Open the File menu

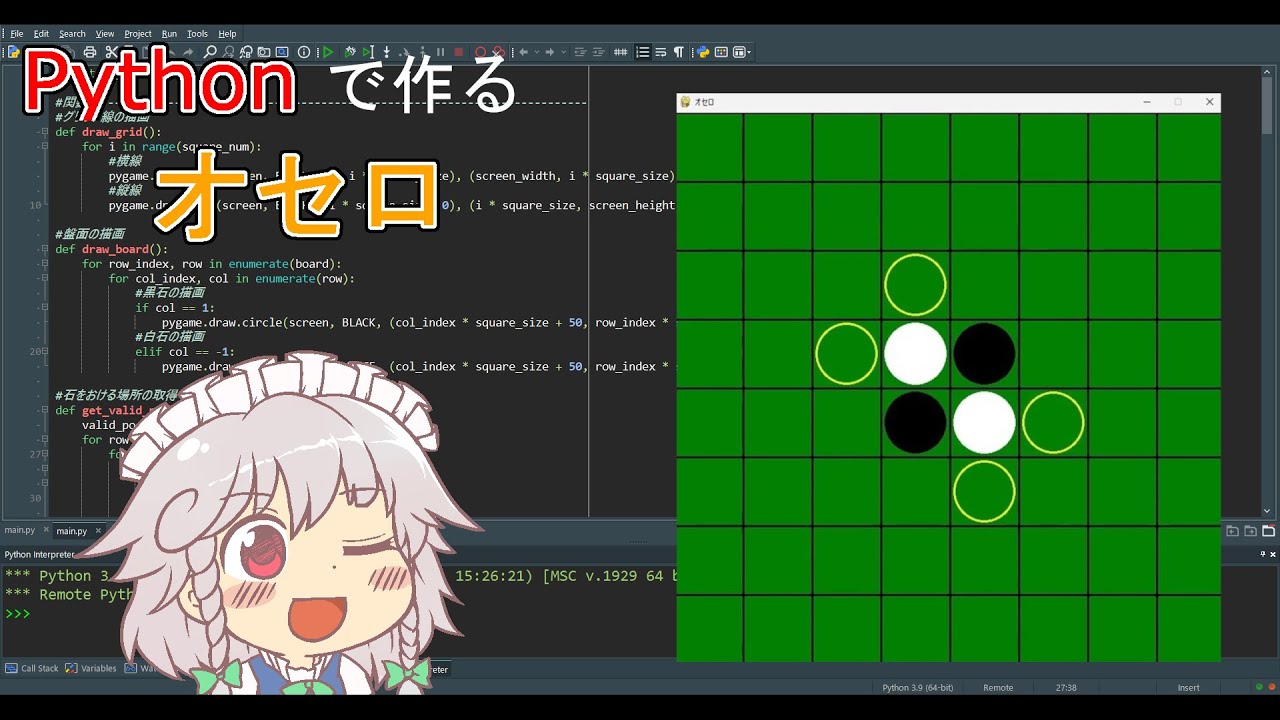[x=17, y=33]
